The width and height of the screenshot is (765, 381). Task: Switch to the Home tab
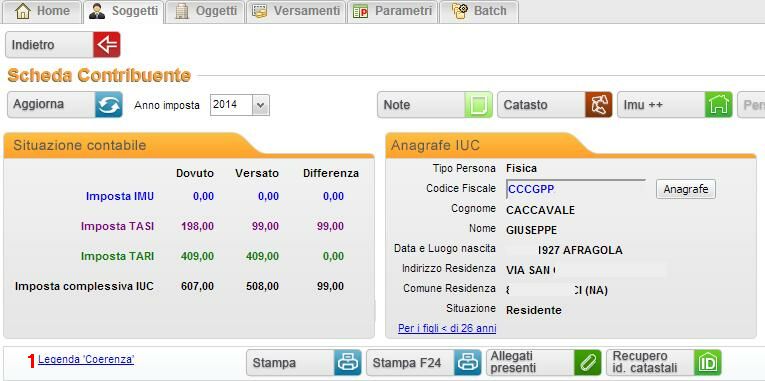tap(41, 12)
